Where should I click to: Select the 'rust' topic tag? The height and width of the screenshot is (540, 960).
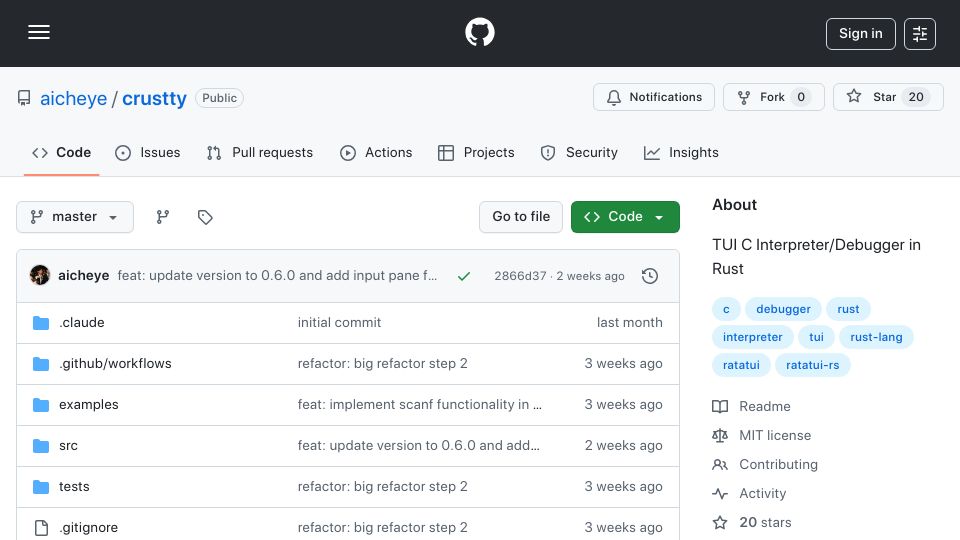848,309
